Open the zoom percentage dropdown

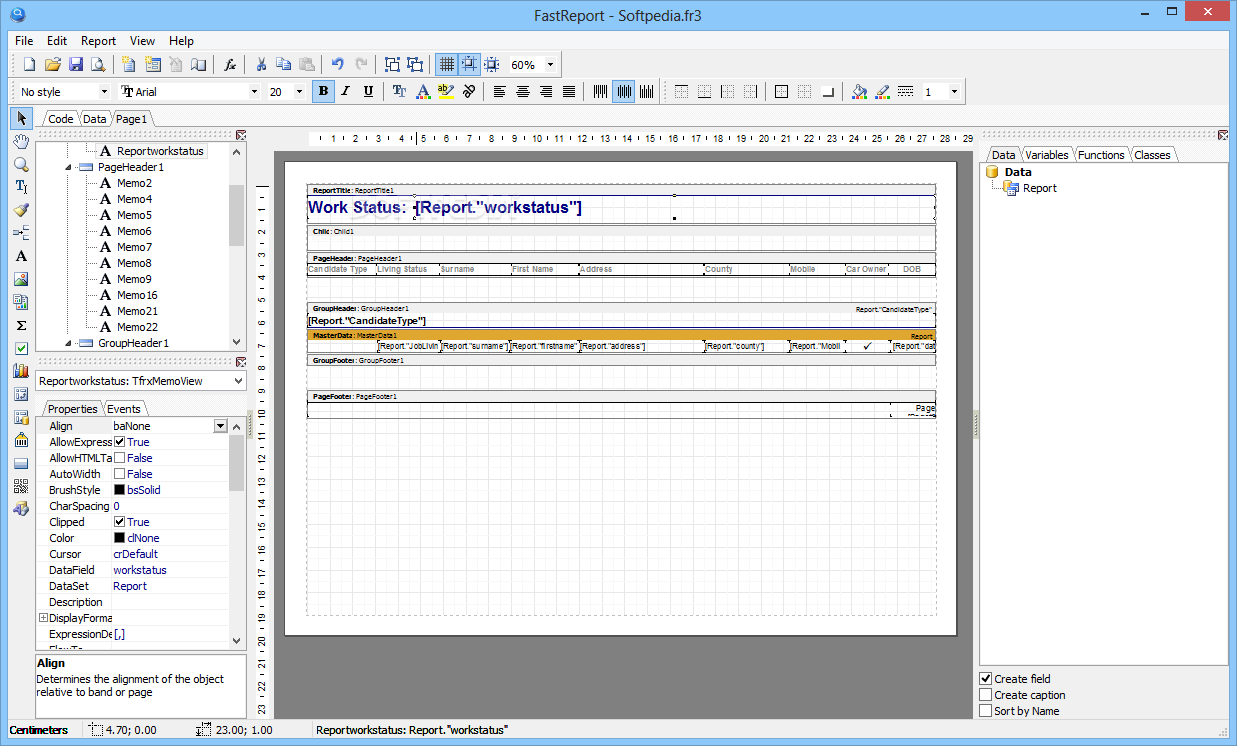(550, 65)
